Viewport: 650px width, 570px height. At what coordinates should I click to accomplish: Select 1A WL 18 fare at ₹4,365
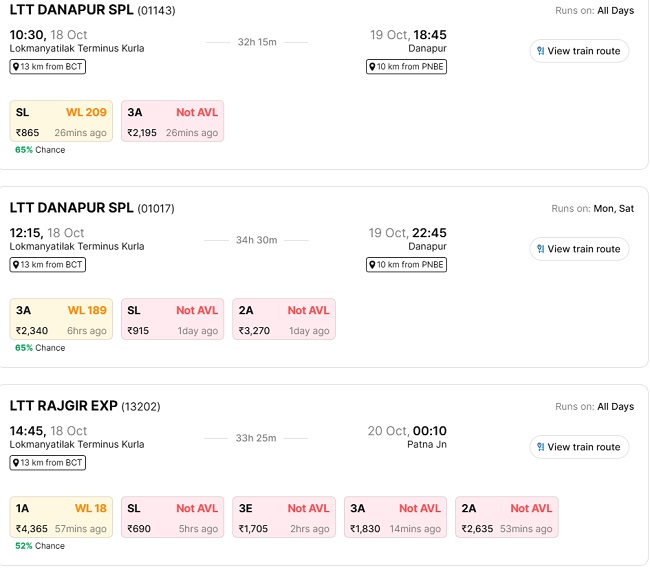tap(61, 518)
